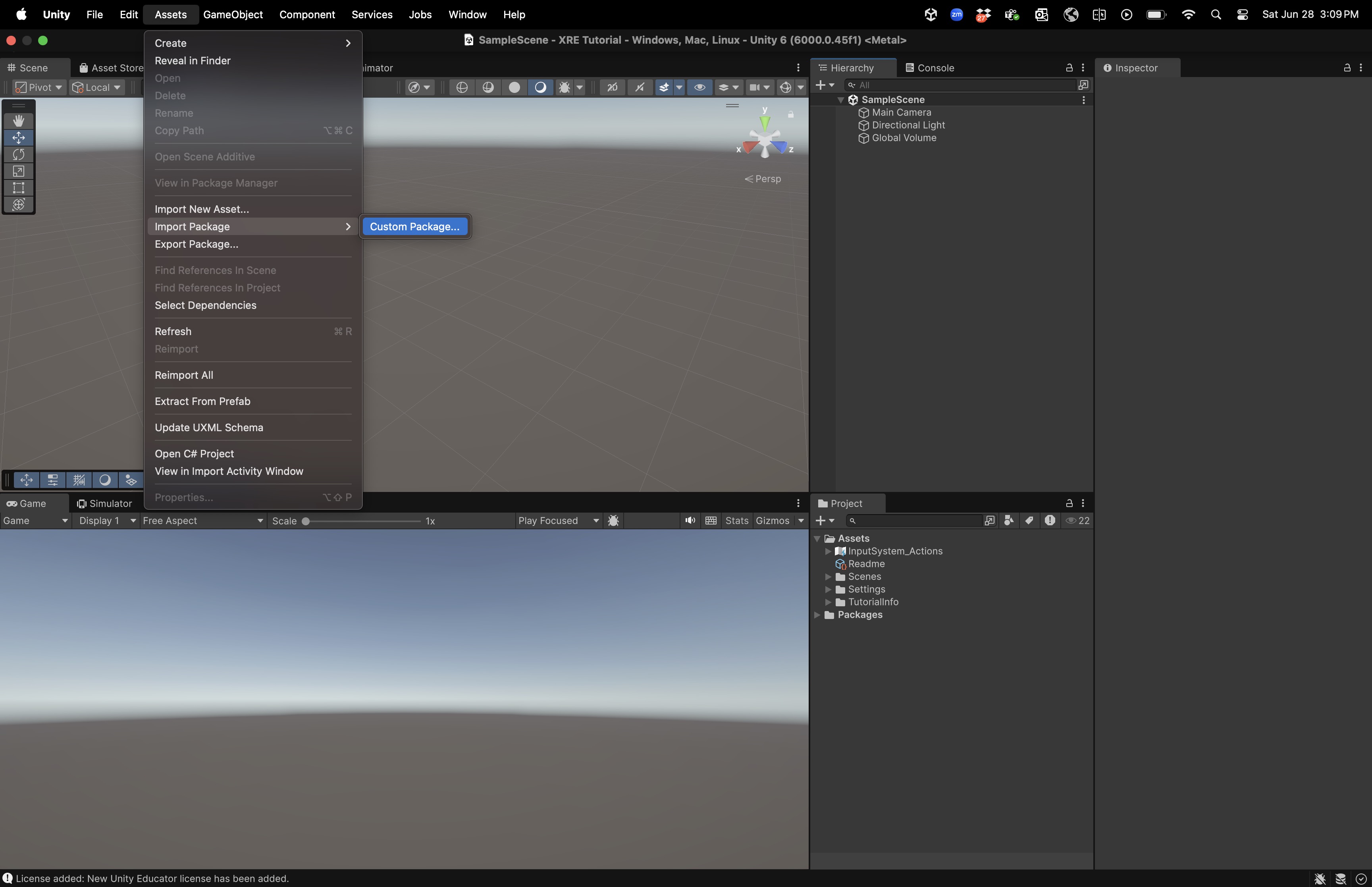Adjust the Game view Scale slider
Screen dimensions: 1372x887
(306, 521)
